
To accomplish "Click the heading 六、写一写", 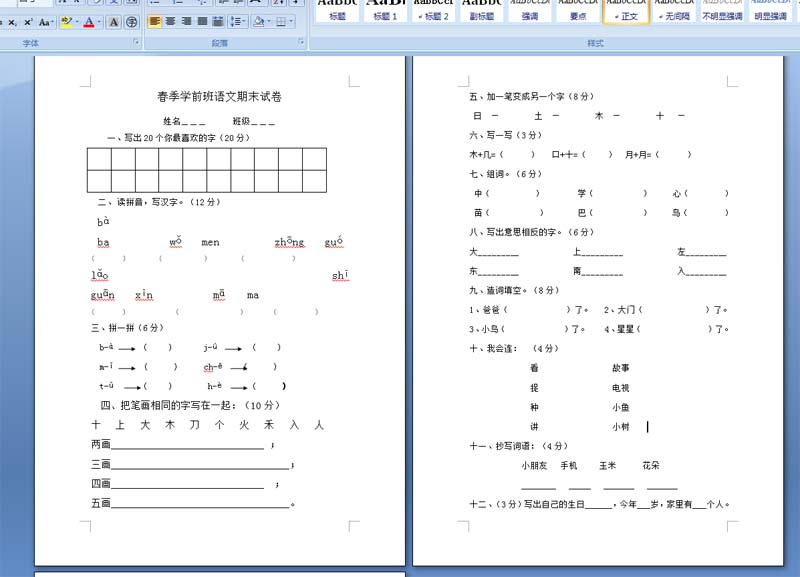I will point(506,135).
